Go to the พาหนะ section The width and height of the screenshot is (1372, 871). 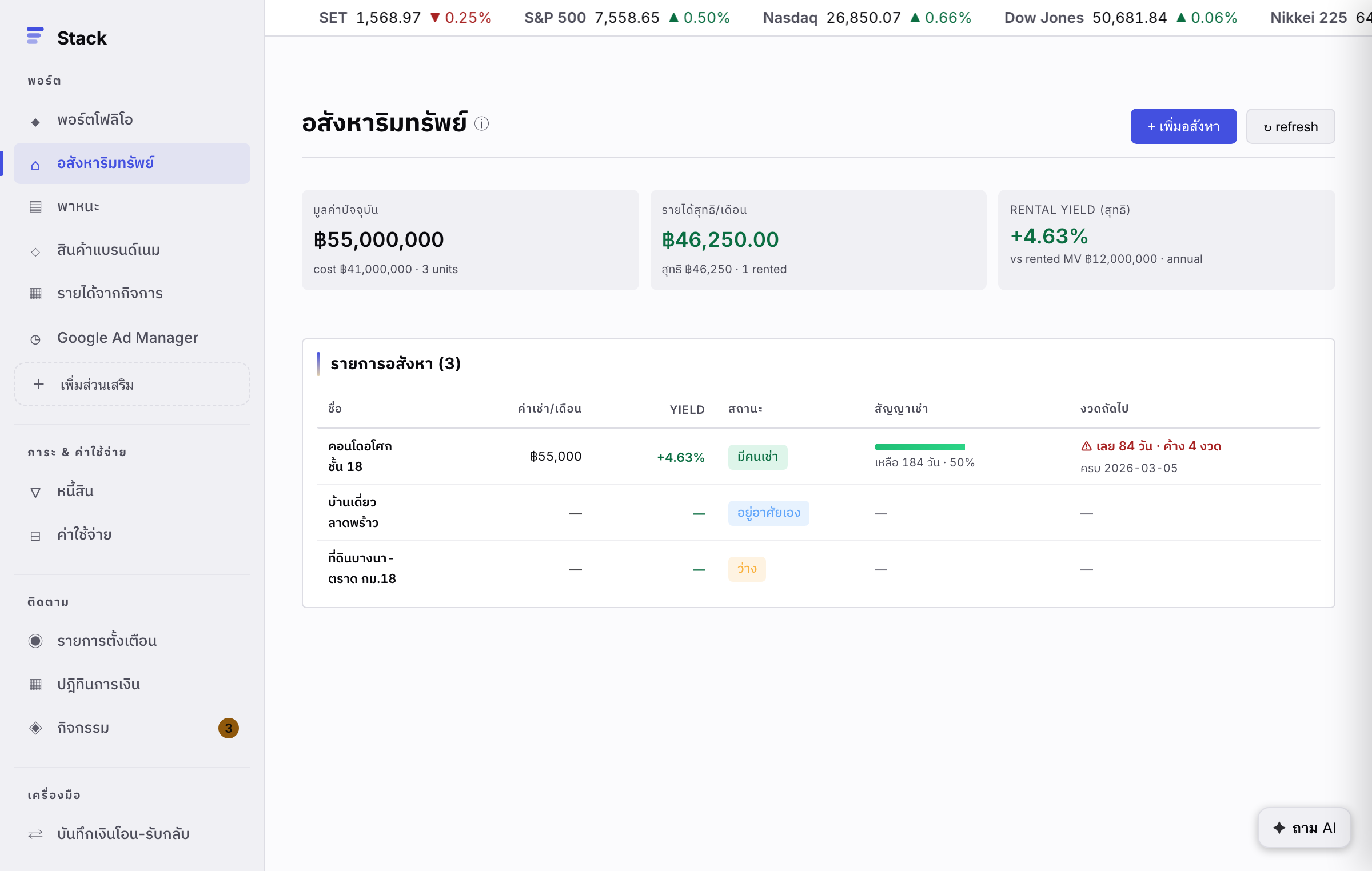[132, 207]
